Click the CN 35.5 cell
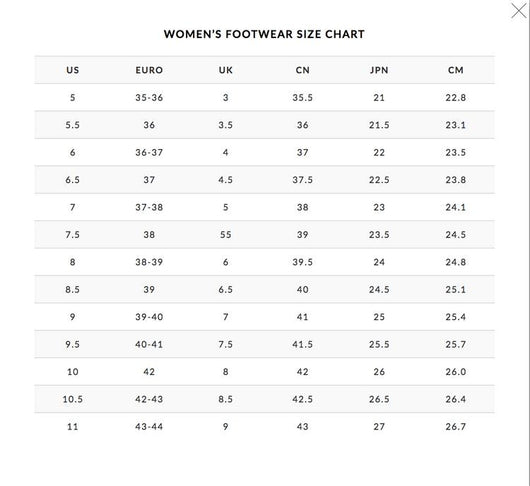This screenshot has height=486, width=530. pos(303,98)
